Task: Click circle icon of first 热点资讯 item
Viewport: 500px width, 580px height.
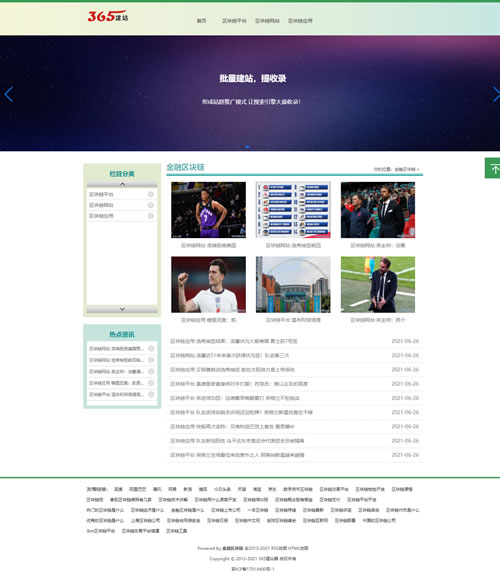Action: pyautogui.click(x=151, y=348)
